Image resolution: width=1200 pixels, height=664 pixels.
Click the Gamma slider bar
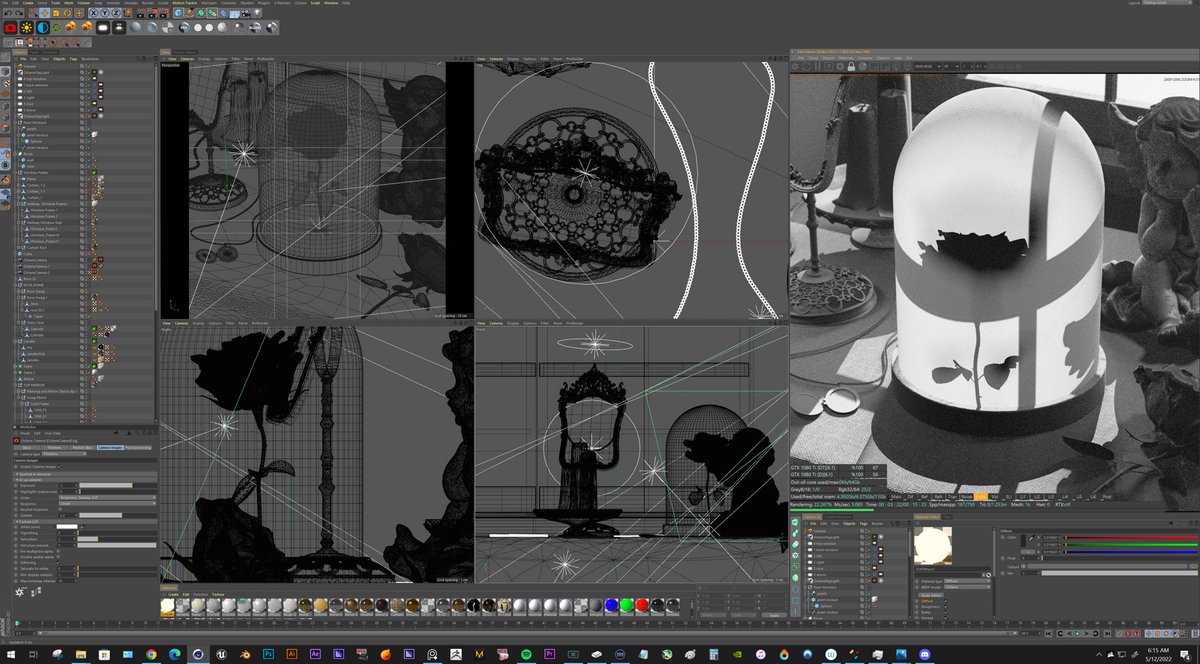click(x=118, y=515)
